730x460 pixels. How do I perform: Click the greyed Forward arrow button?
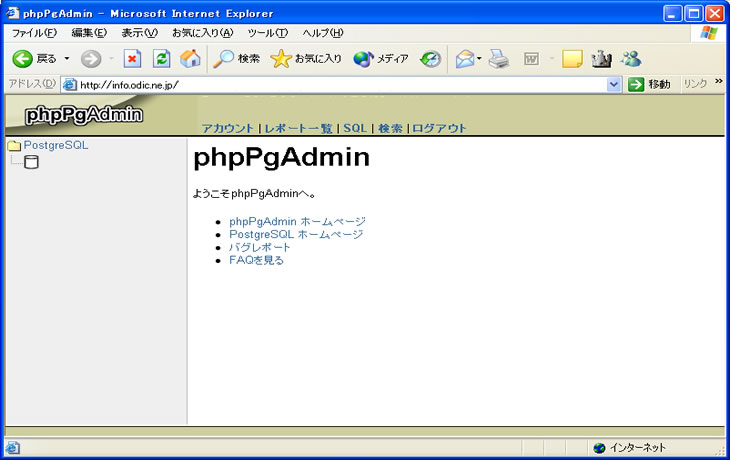91,59
